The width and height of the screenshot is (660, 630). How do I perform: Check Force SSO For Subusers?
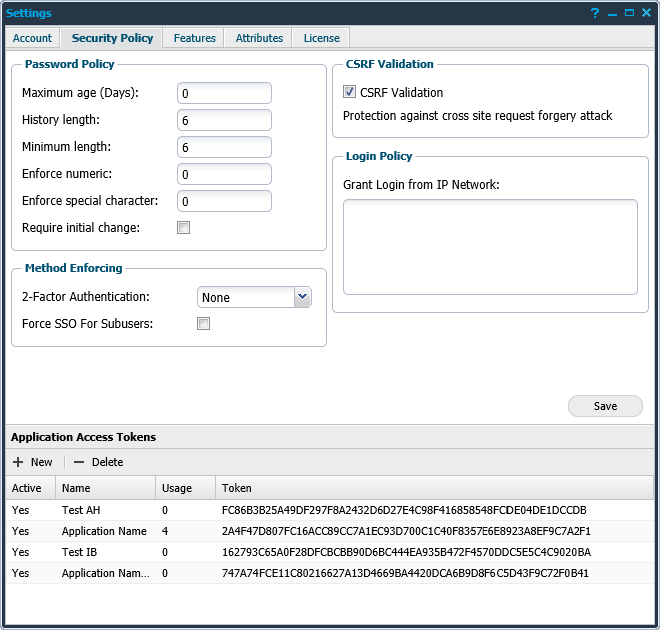203,324
